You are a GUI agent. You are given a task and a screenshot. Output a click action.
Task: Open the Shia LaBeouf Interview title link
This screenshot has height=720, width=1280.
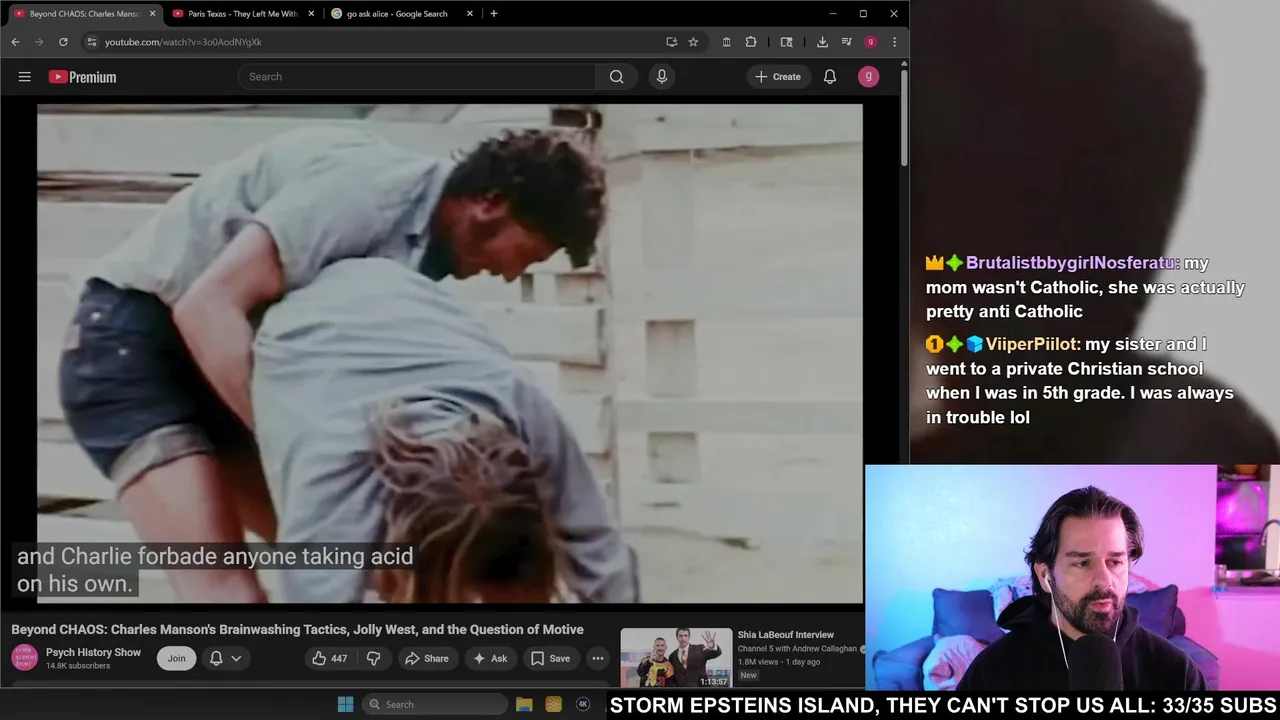785,634
